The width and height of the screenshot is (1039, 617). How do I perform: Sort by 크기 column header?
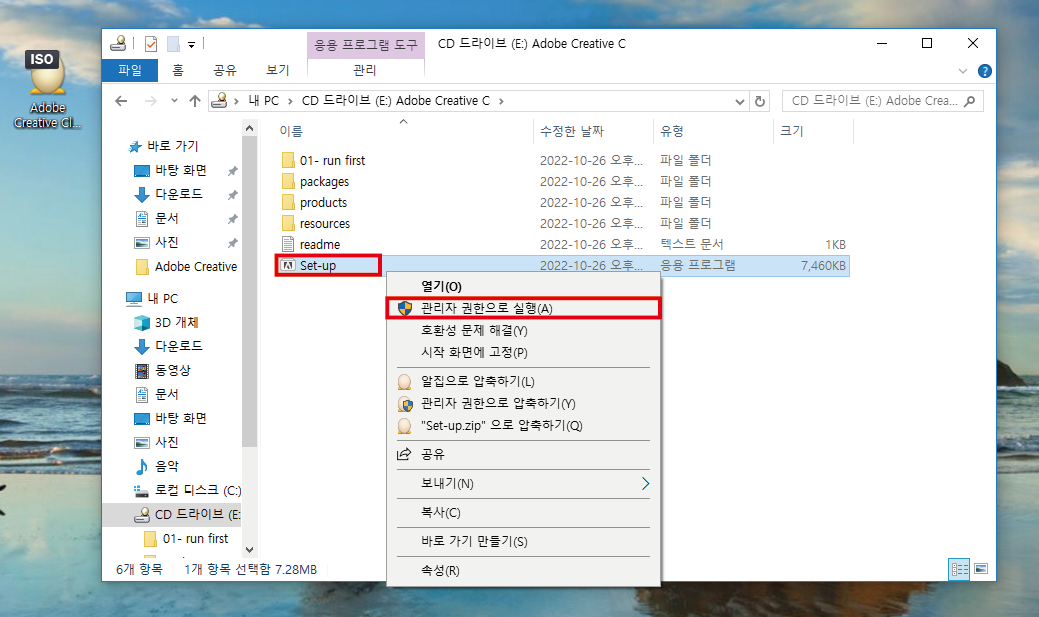[x=792, y=131]
